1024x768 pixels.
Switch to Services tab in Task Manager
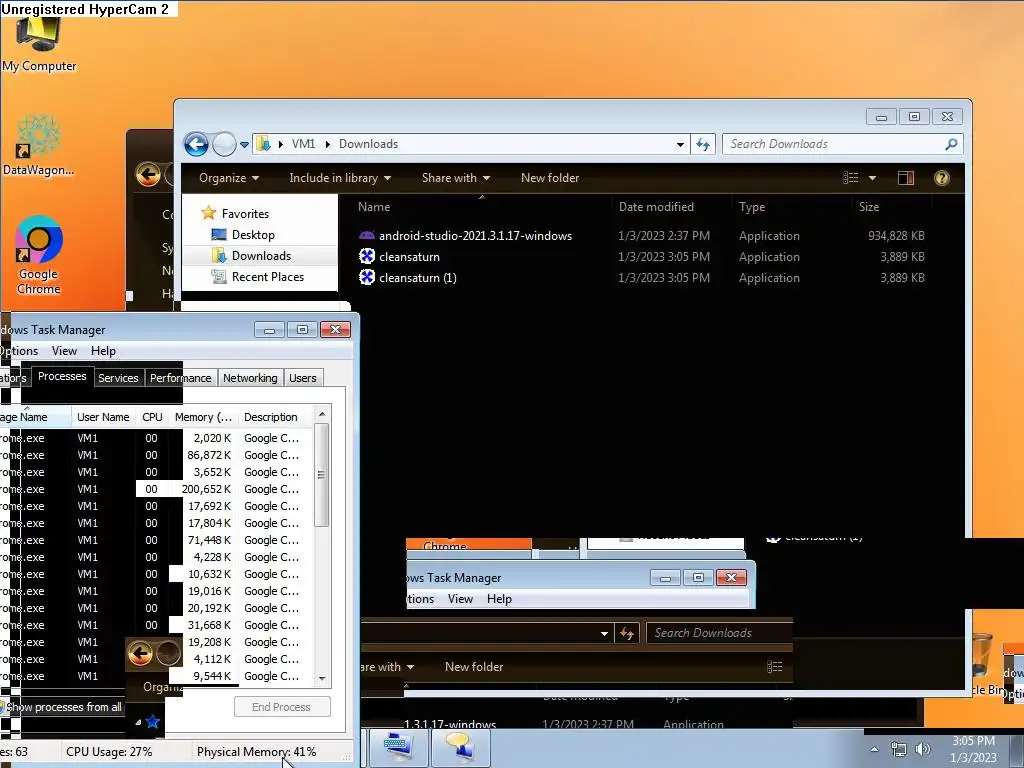click(x=118, y=378)
